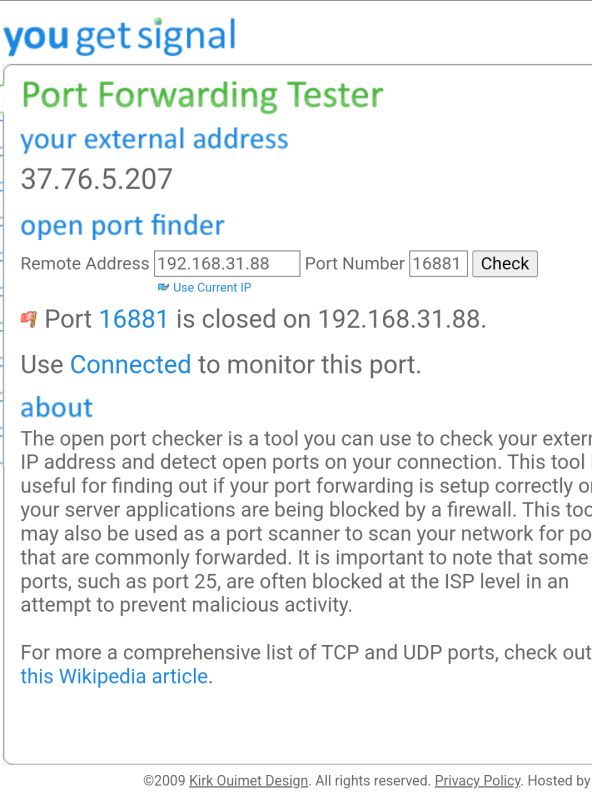Screen dimensions: 592x800
Task: Click the your external address heading
Action: coord(155,139)
